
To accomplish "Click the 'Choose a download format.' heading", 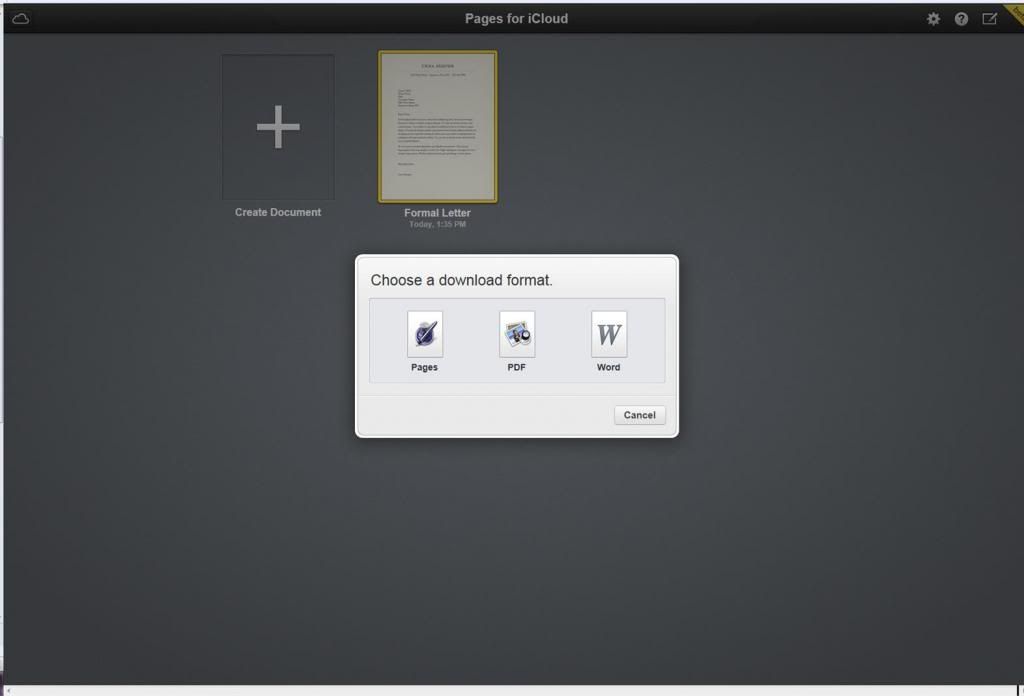I will point(461,280).
